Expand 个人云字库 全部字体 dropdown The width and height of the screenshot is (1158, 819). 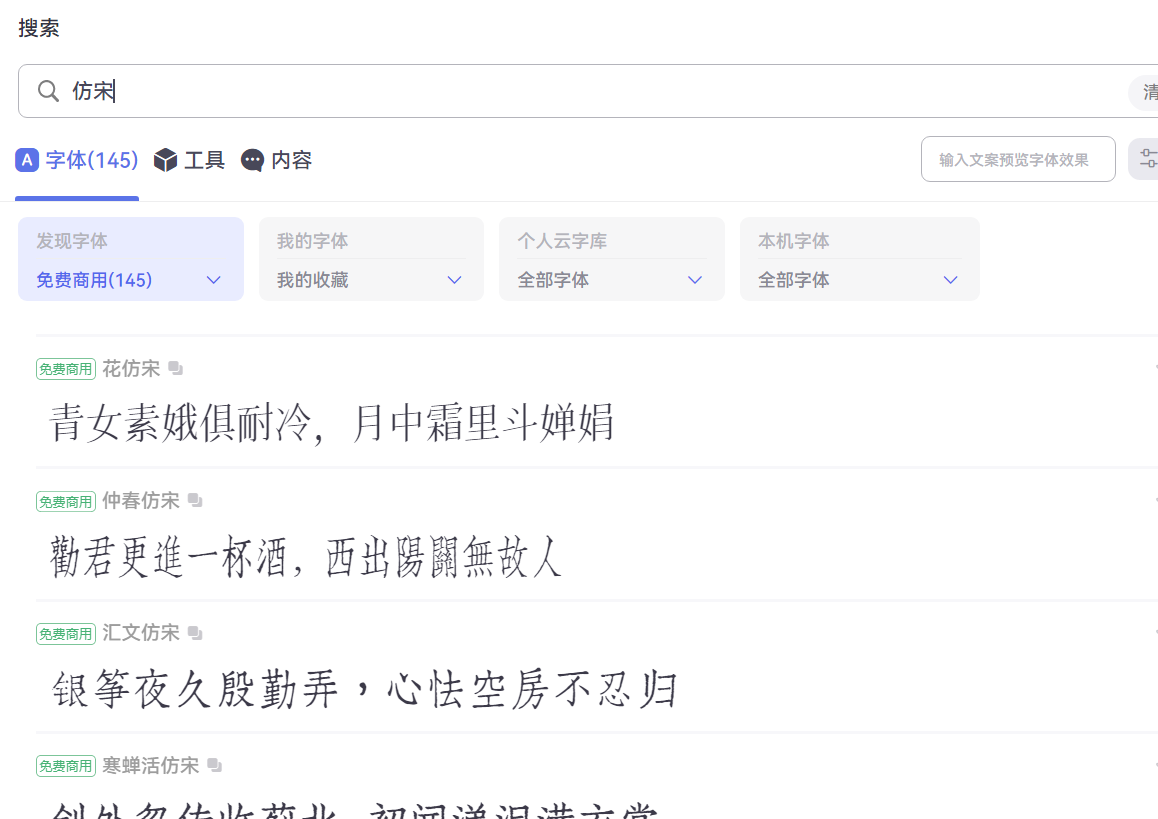coord(695,280)
